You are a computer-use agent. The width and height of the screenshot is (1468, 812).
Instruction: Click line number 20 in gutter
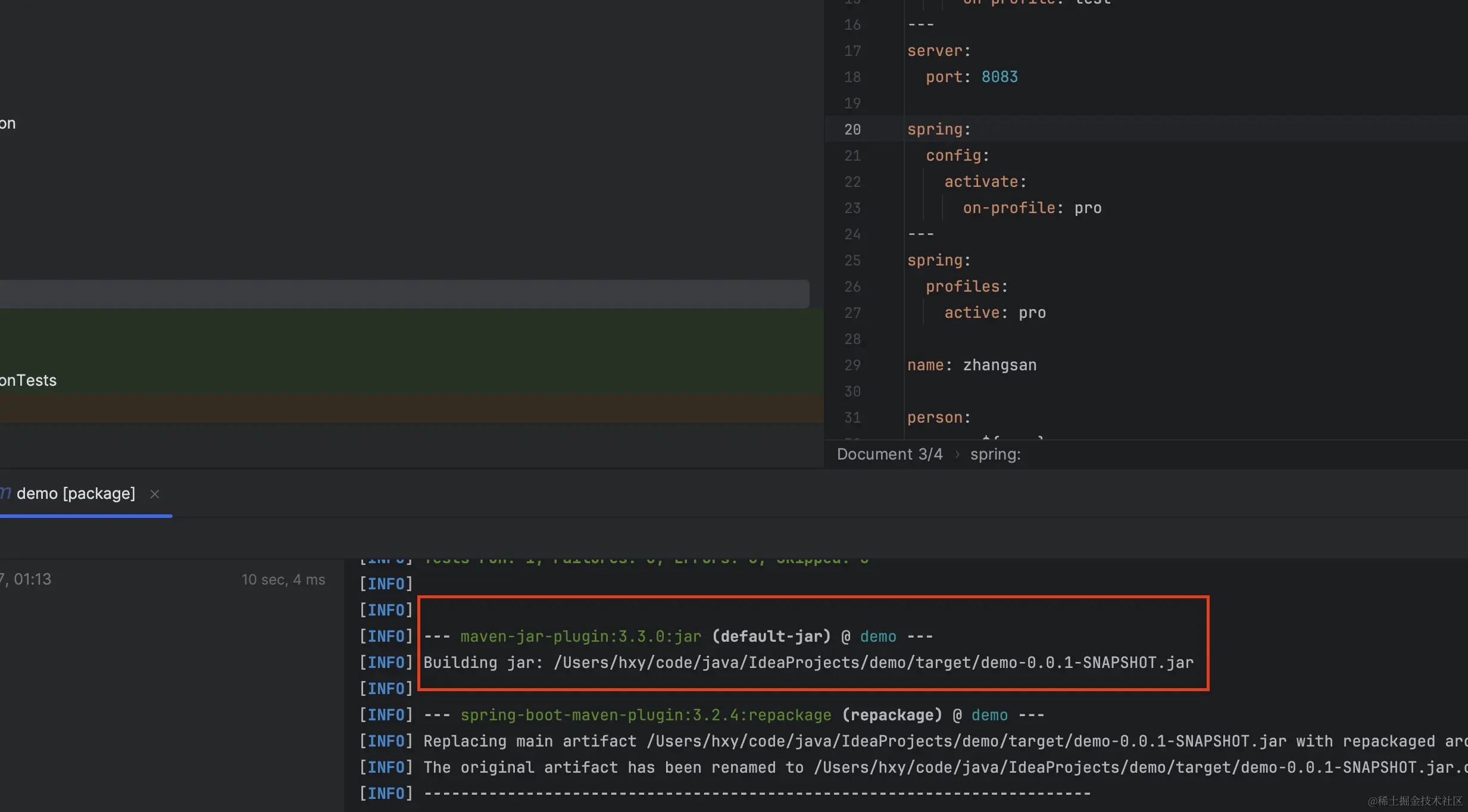click(x=852, y=129)
